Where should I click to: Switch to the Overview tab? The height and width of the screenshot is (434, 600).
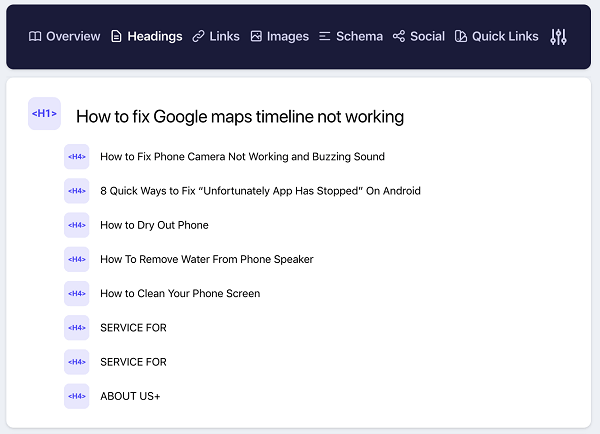[x=73, y=36]
